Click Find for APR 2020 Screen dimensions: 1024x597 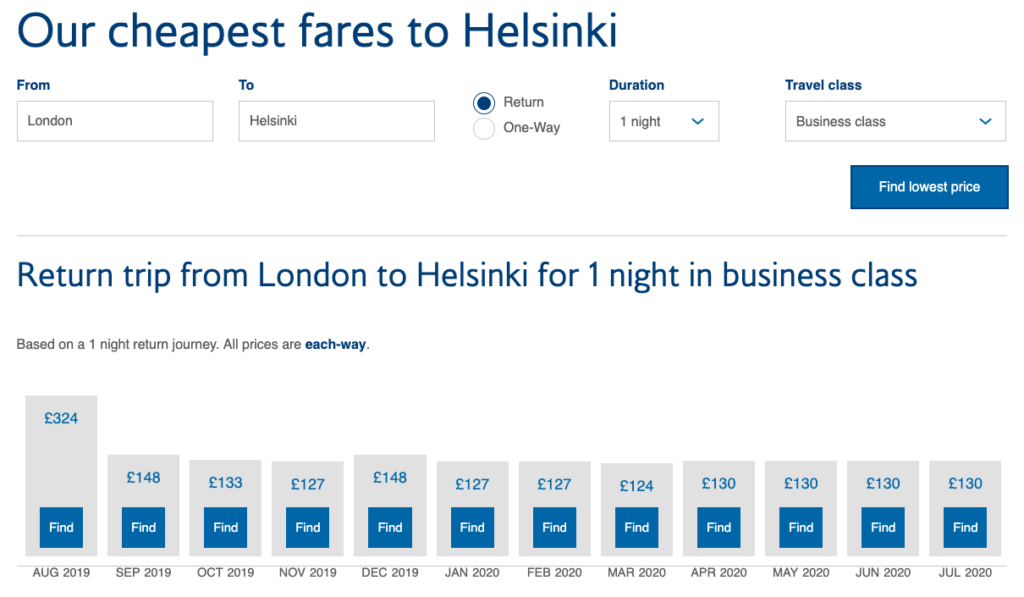click(719, 527)
